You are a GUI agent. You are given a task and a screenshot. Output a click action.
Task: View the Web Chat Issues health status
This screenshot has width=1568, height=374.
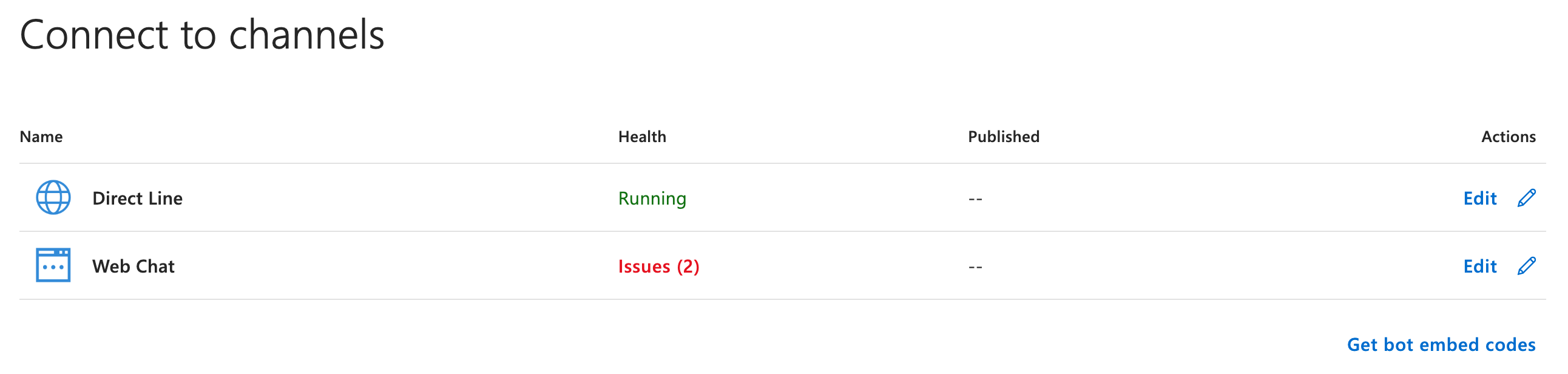coord(644,267)
